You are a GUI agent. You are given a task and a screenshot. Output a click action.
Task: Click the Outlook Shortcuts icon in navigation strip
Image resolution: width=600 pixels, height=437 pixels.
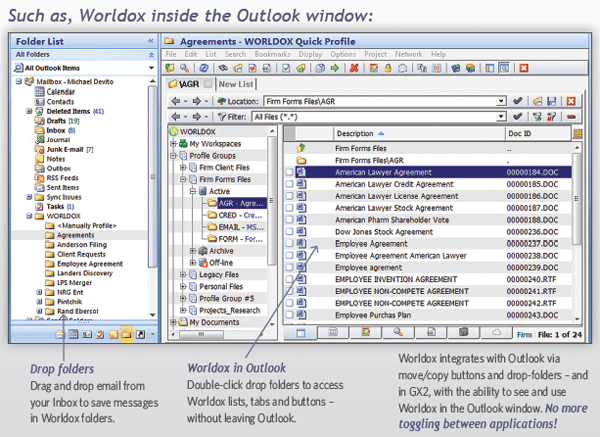click(x=140, y=334)
